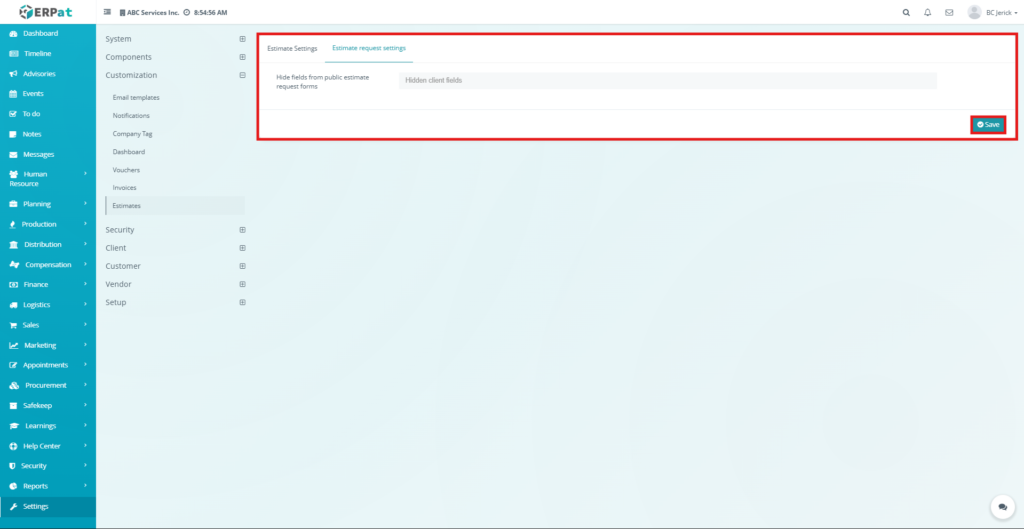This screenshot has width=1024, height=529.
Task: Click the Distribution building icon
Action: (14, 245)
